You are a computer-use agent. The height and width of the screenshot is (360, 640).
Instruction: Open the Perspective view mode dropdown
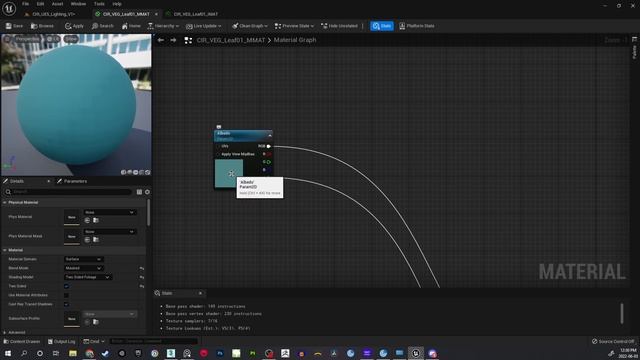coord(27,39)
